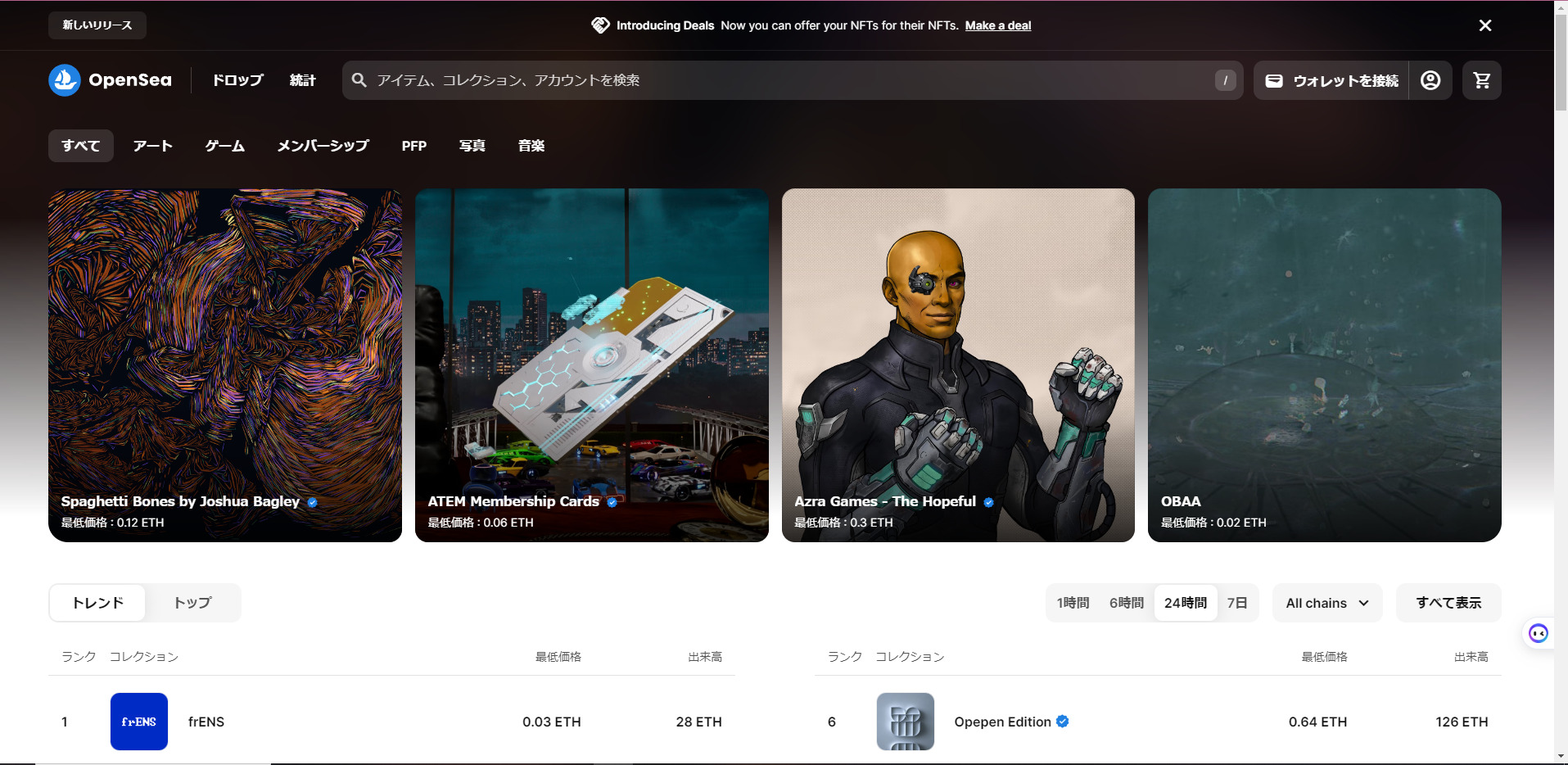Click verified badge next to Spaghetti Bones
The image size is (1568, 765).
pyautogui.click(x=312, y=502)
